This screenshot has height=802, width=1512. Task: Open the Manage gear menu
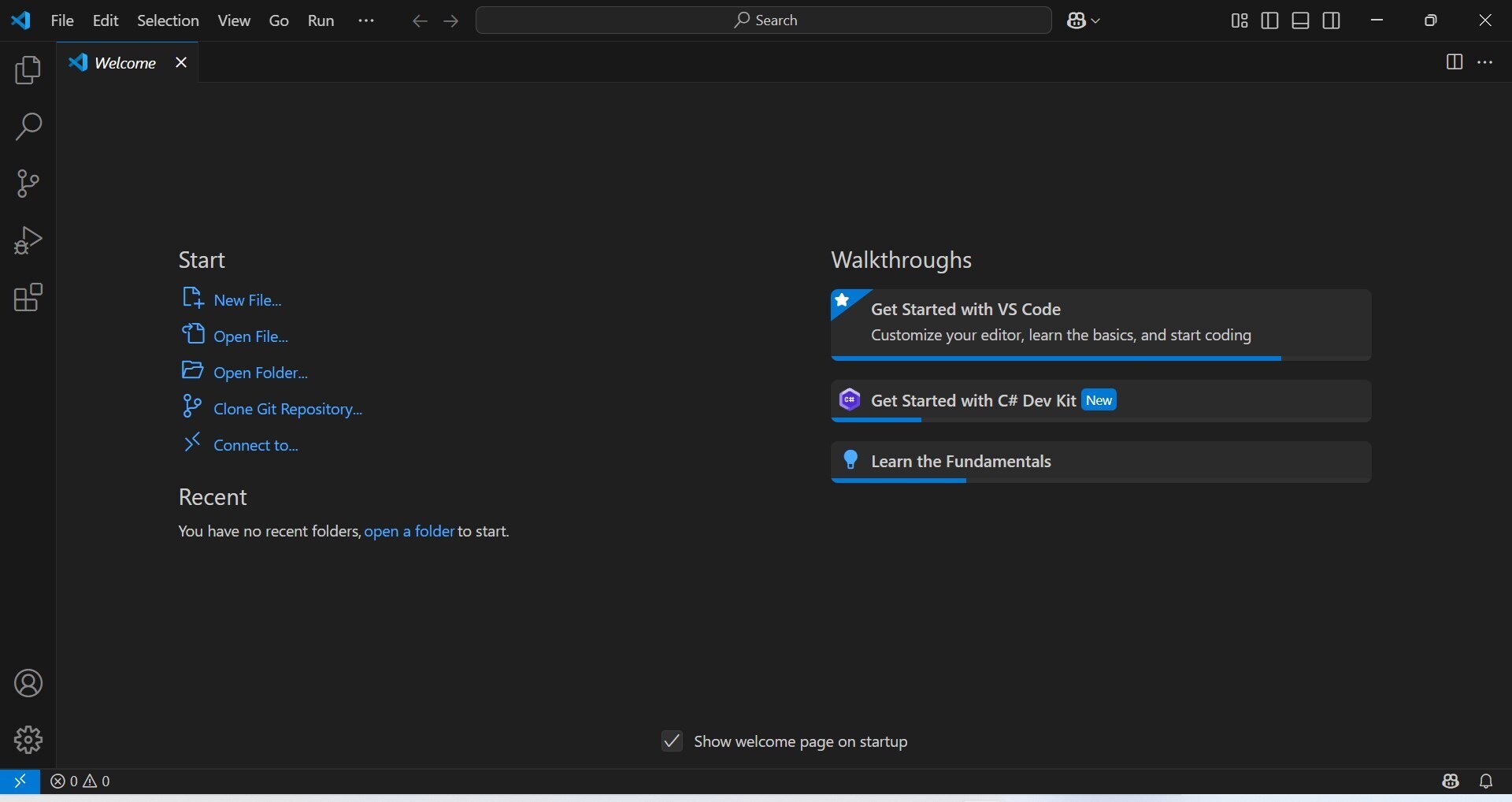pyautogui.click(x=28, y=740)
